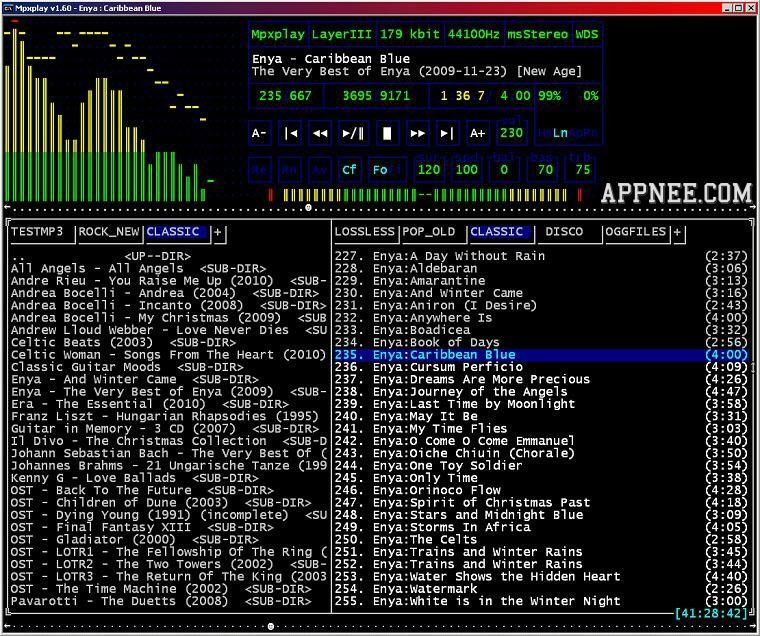
Task: Adjust the surround value 120
Action: click(x=429, y=170)
